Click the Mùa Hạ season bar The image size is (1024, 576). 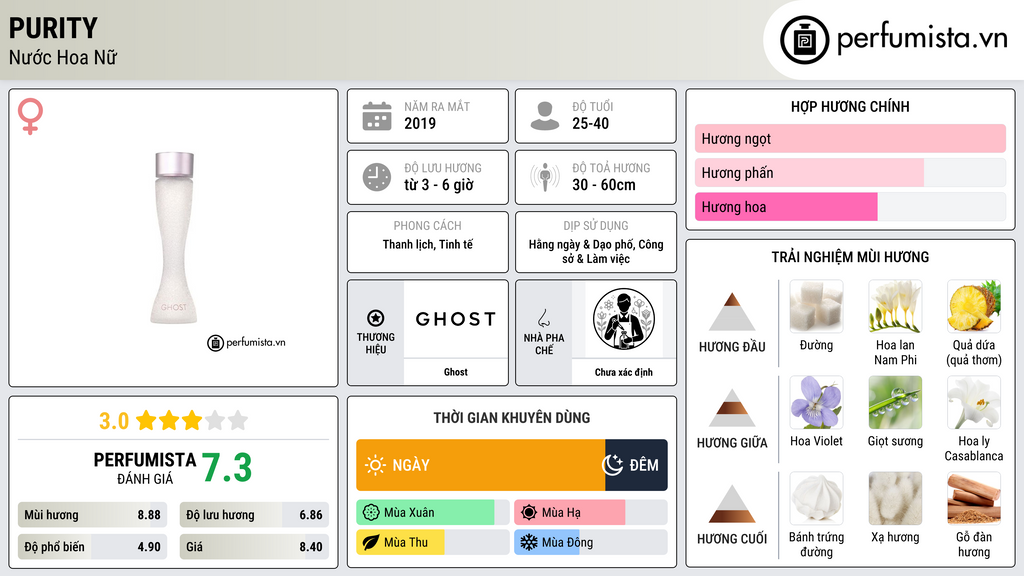point(591,513)
